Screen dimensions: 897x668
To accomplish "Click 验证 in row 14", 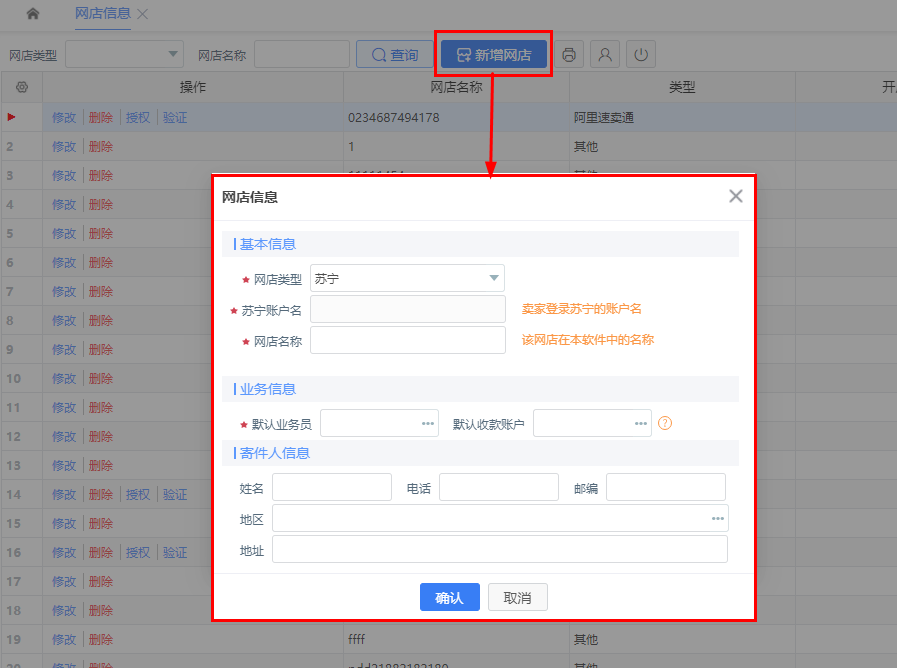I will click(x=175, y=494).
